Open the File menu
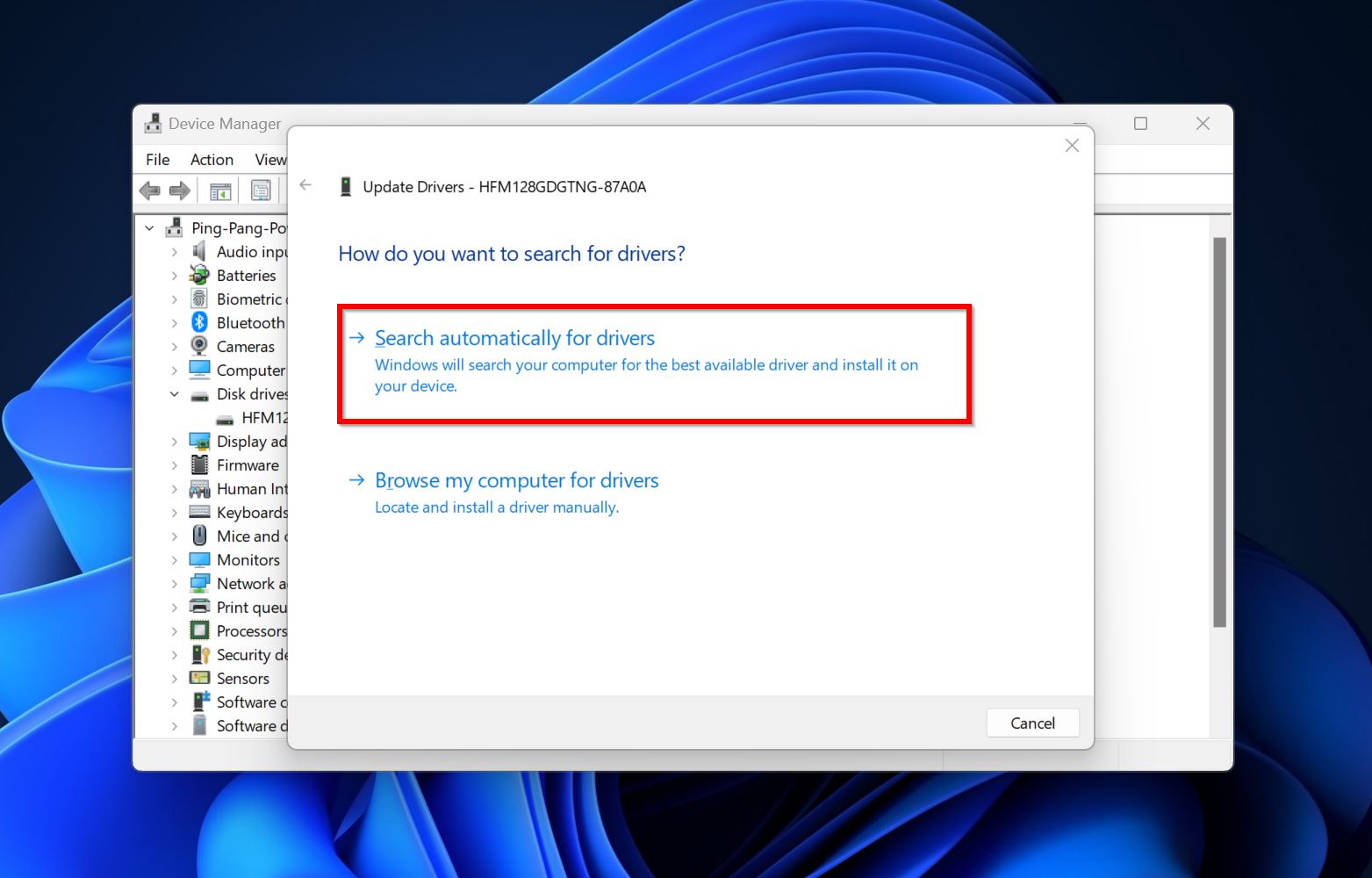The height and width of the screenshot is (878, 1372). pos(158,160)
